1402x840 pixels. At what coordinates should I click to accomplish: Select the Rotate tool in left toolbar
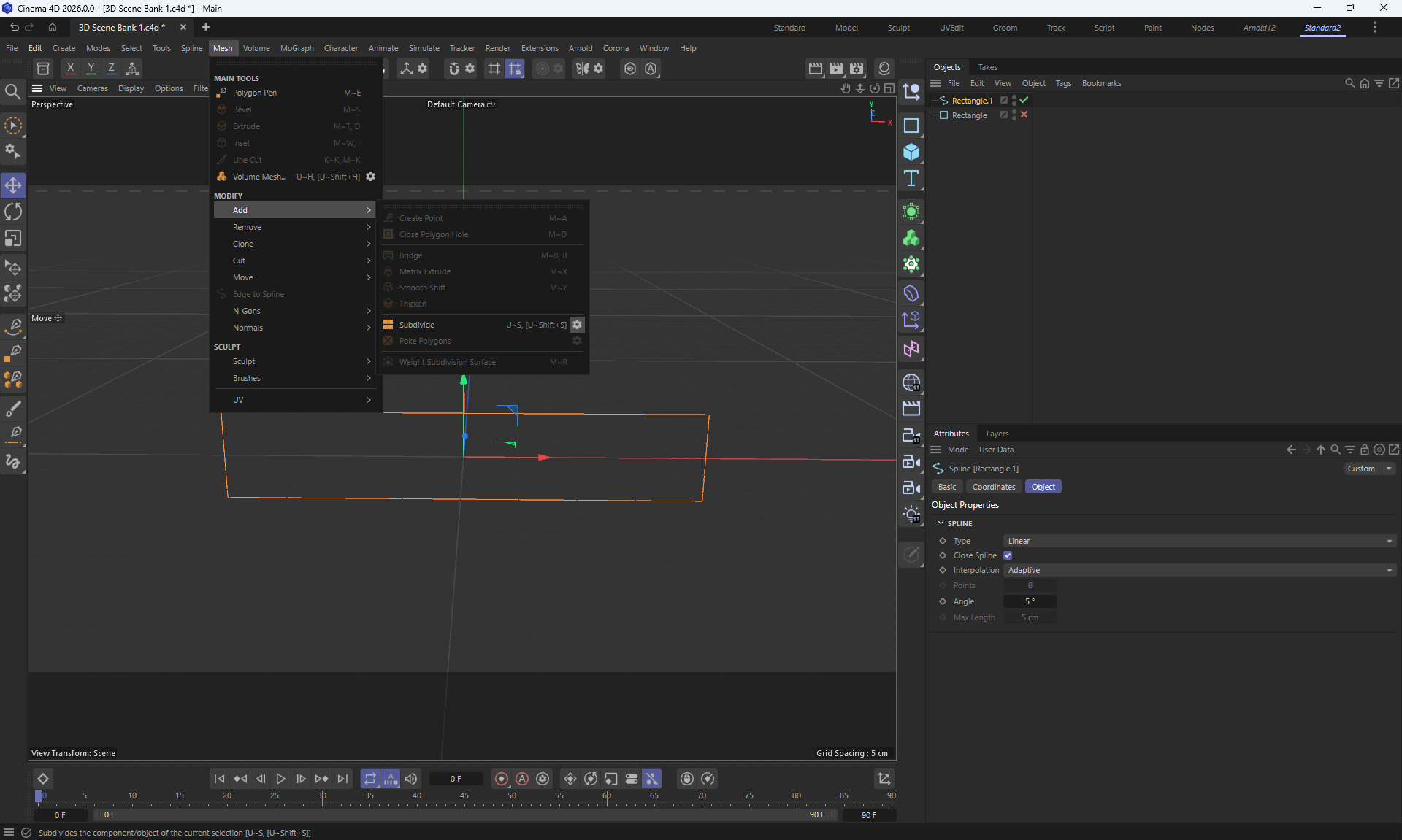(x=13, y=212)
